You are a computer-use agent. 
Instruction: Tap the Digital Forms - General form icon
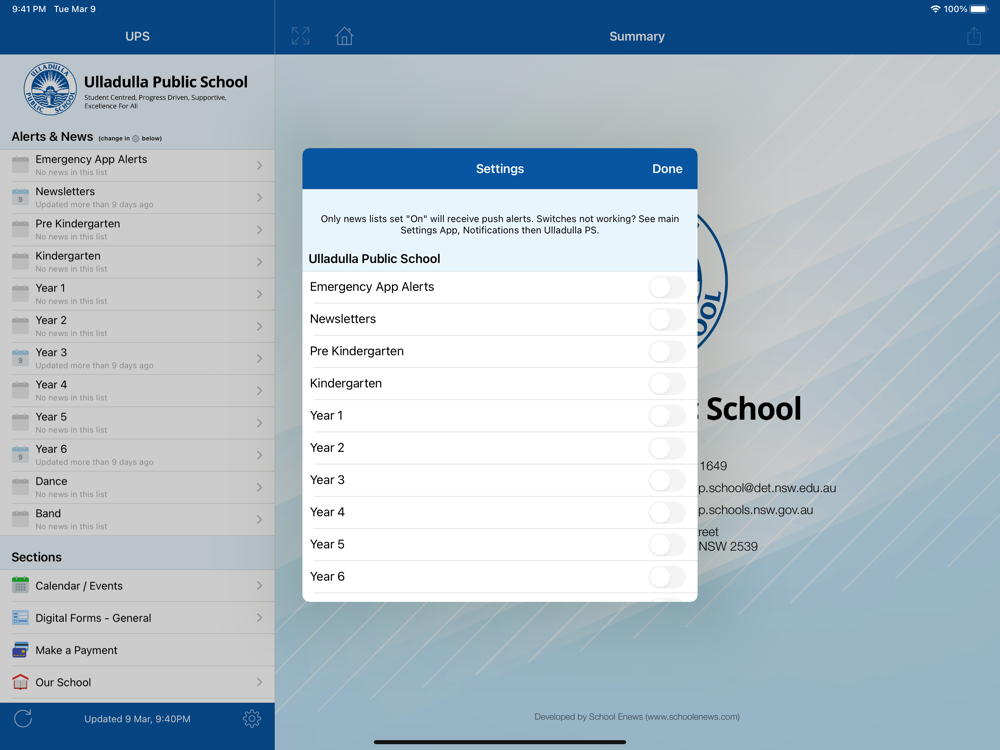20,617
